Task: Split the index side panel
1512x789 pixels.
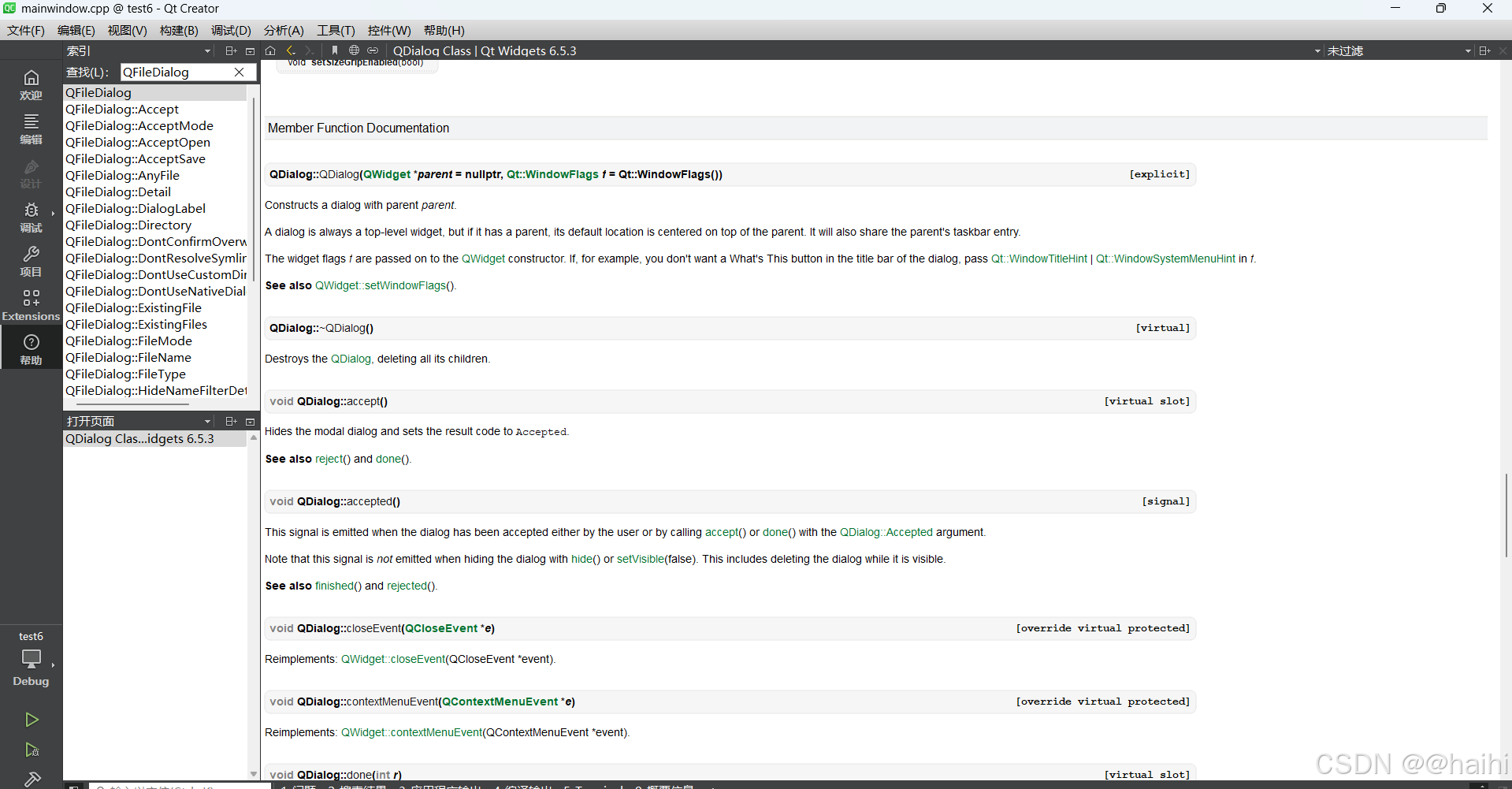Action: 231,50
